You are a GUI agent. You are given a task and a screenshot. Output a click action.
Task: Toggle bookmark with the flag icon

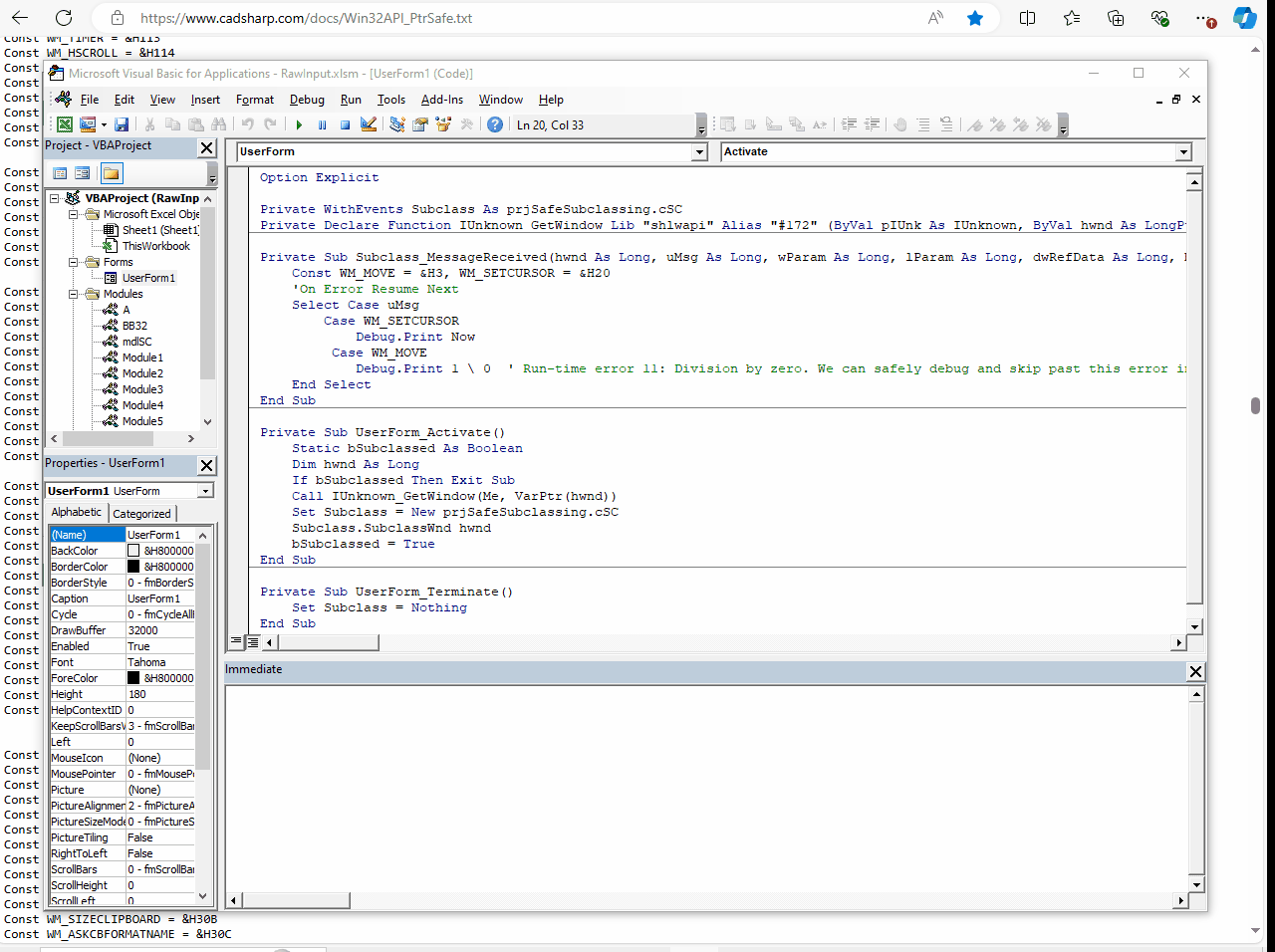coord(974,124)
